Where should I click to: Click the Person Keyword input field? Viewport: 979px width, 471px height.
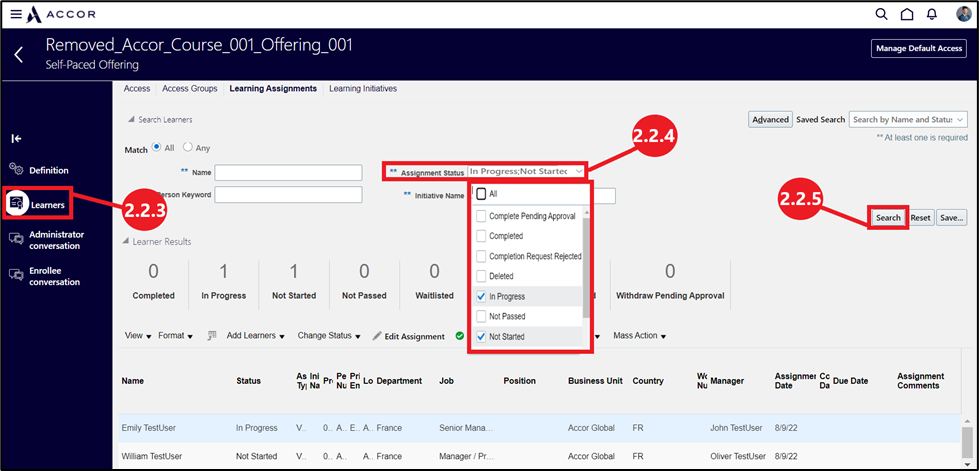pos(288,194)
